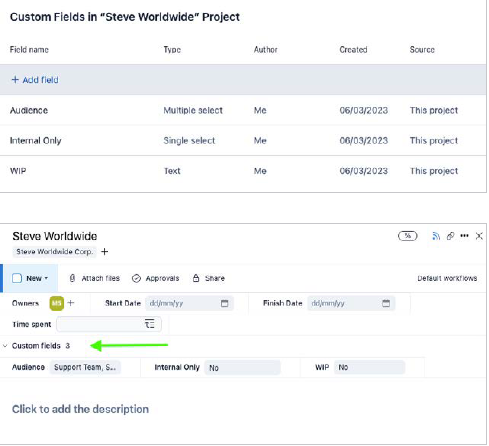Click the progress percentage pill
Image resolution: width=489 pixels, height=446 pixels.
[x=408, y=236]
